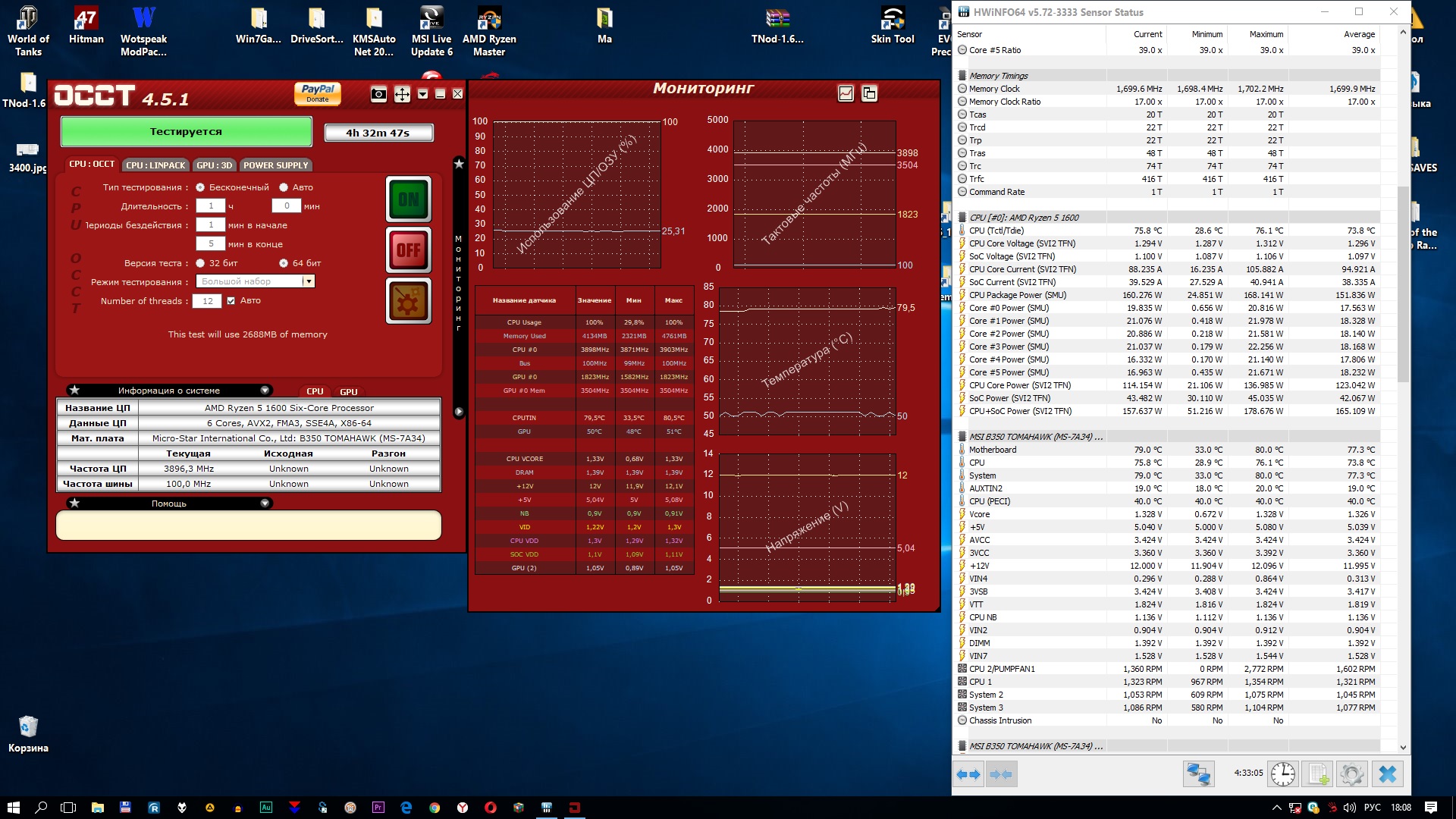
Task: Click the HWiNFO network monitors icon
Action: pyautogui.click(x=1199, y=774)
